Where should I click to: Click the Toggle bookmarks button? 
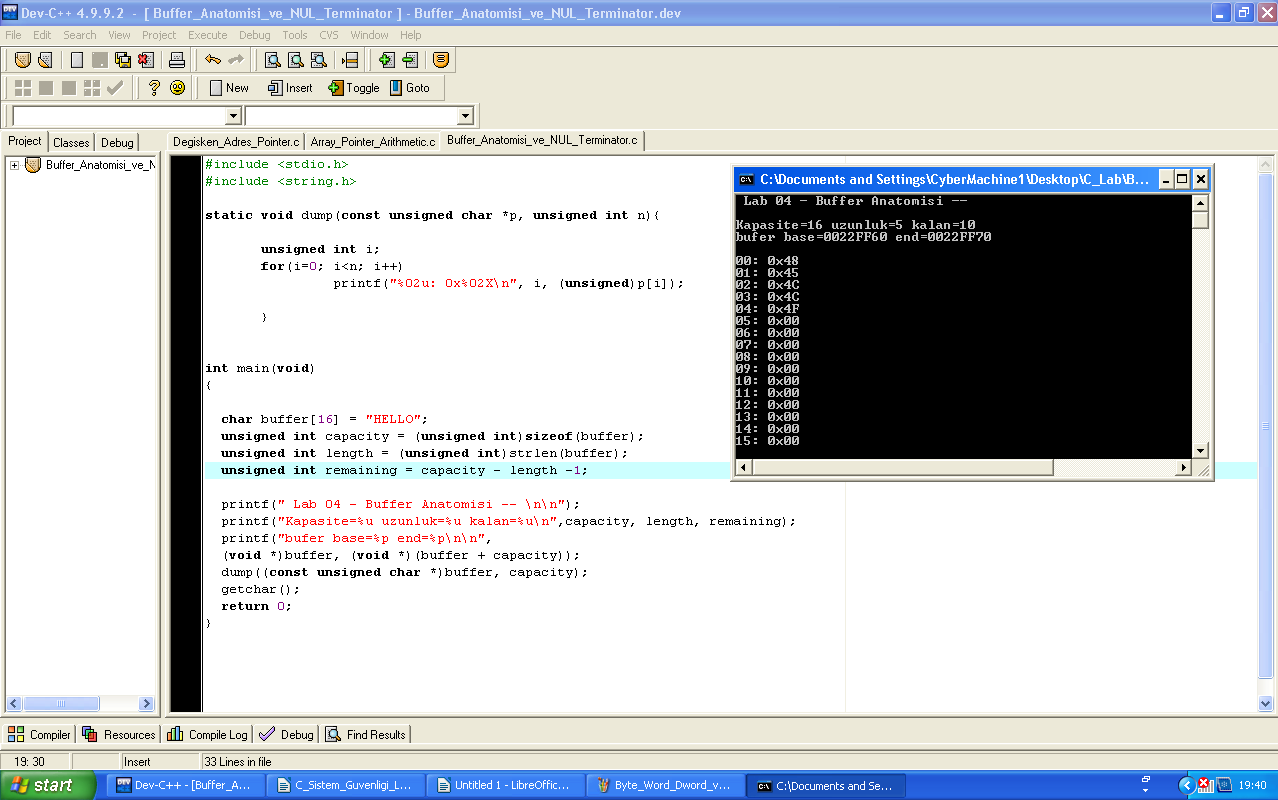(x=354, y=88)
